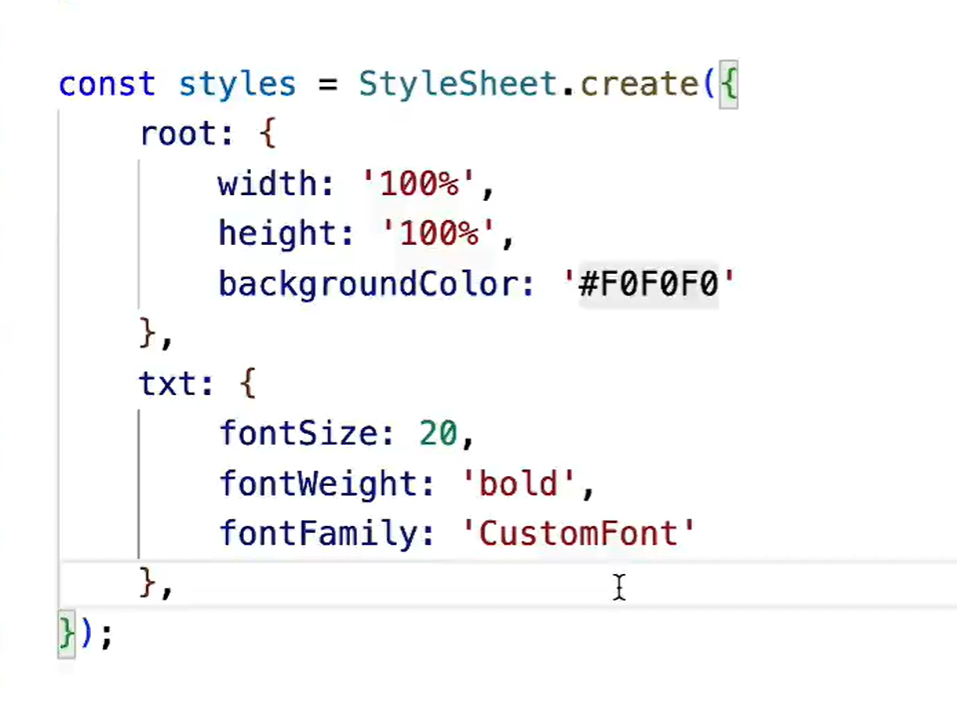Click the number 20 value
This screenshot has height=716, width=957.
438,434
